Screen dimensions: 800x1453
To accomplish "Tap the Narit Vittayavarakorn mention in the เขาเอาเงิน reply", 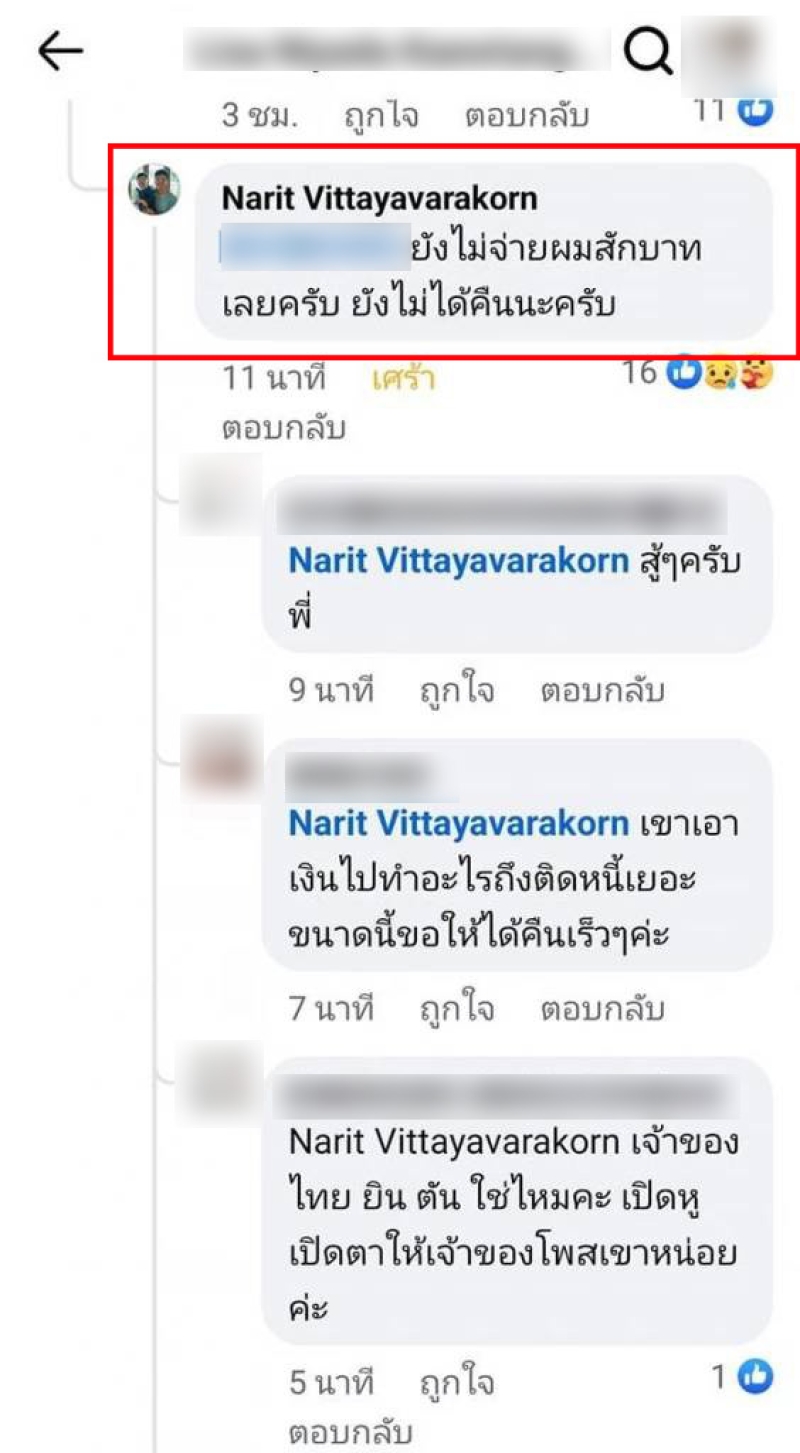I will [458, 825].
